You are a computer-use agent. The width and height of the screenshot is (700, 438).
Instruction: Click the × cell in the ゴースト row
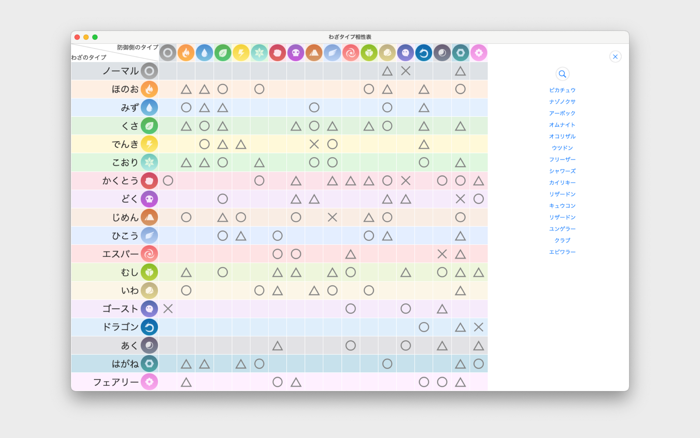[168, 309]
